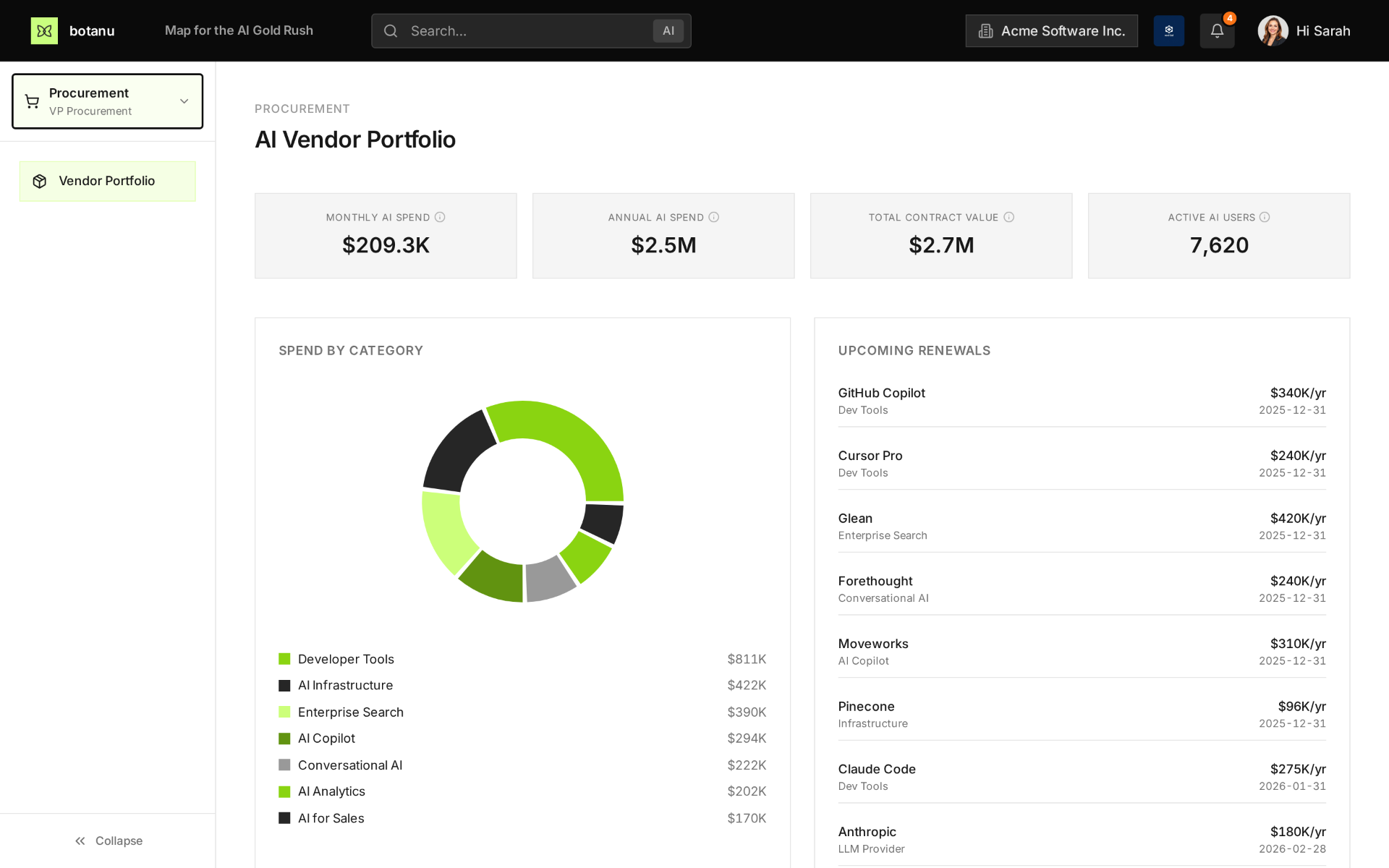Click the $2.5M annual spend value

coord(663,245)
